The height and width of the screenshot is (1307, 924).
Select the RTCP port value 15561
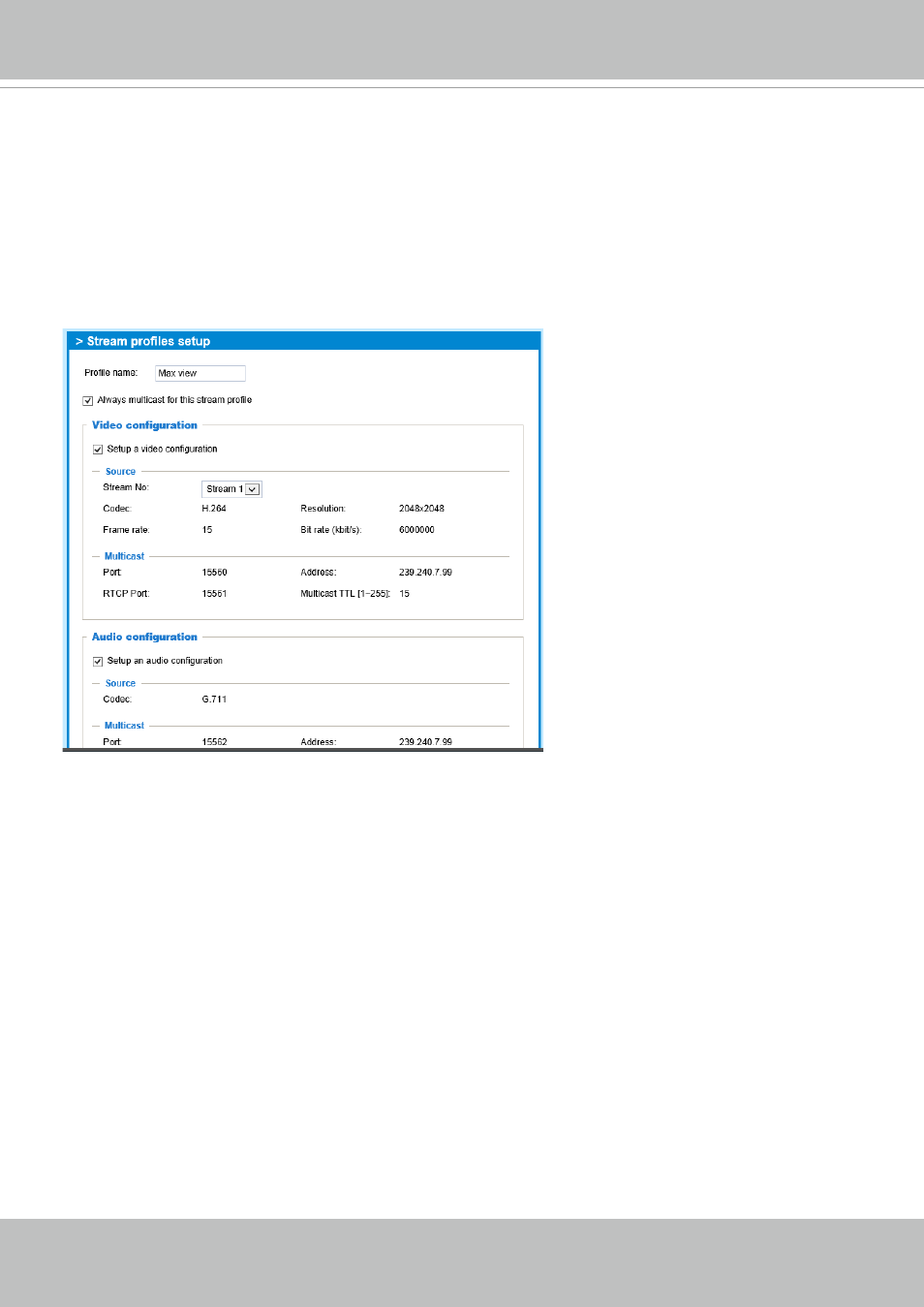(x=214, y=594)
